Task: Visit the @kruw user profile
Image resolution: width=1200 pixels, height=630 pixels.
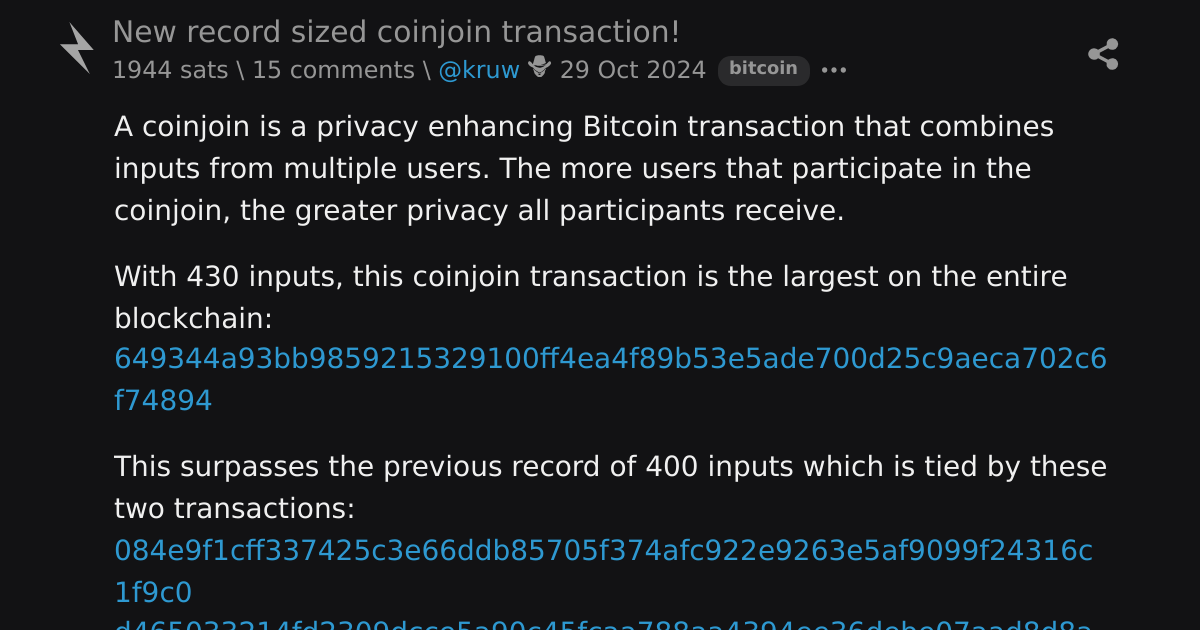Action: [x=479, y=70]
